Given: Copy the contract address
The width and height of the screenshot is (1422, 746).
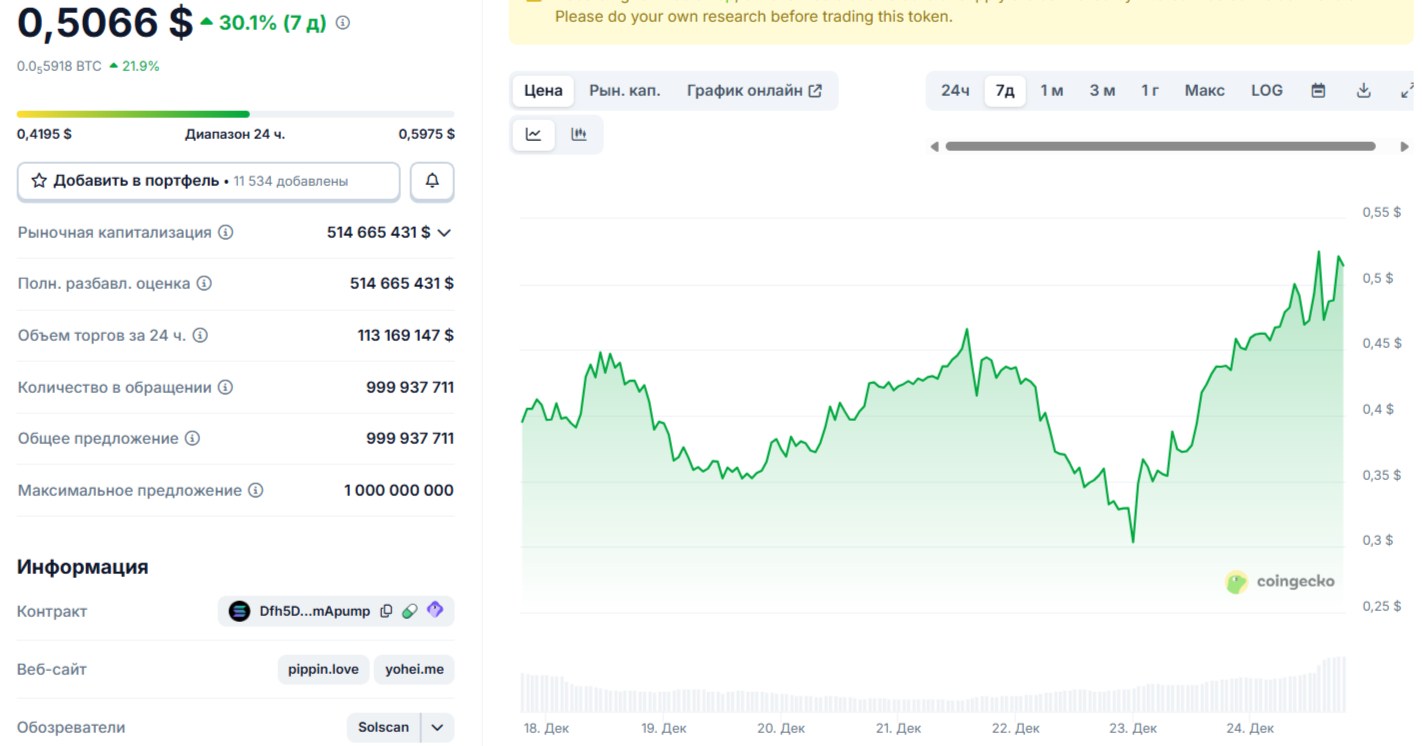Looking at the screenshot, I should 387,610.
